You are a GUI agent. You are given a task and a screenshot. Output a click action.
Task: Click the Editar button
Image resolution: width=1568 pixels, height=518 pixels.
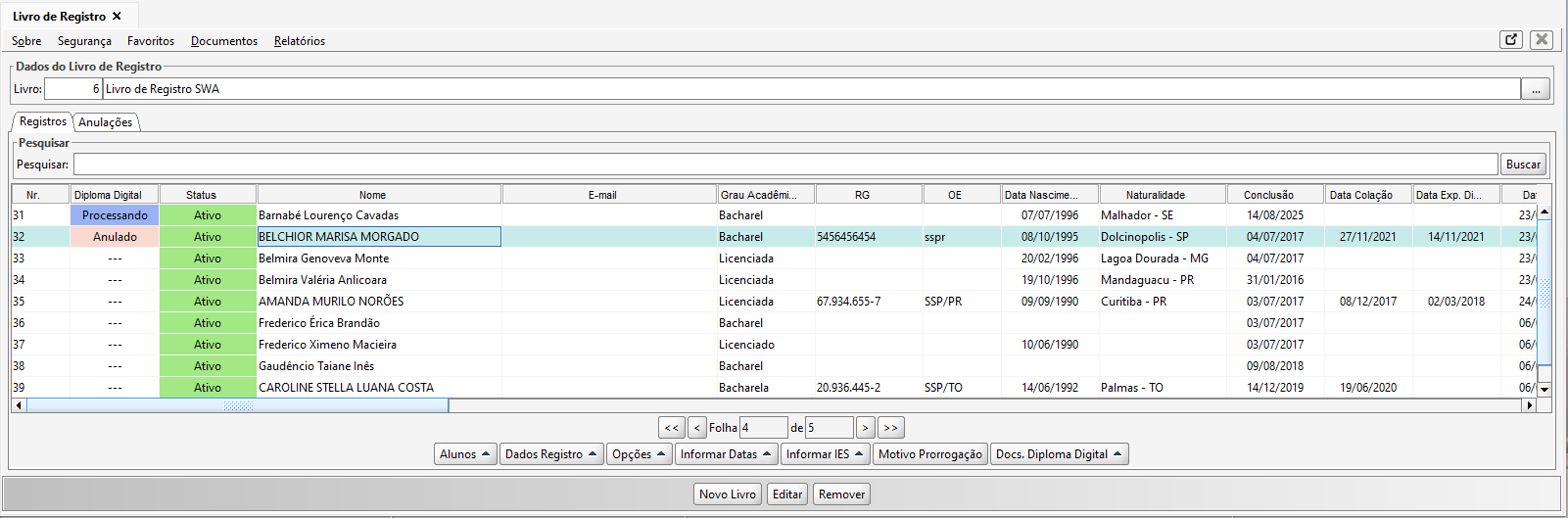787,494
